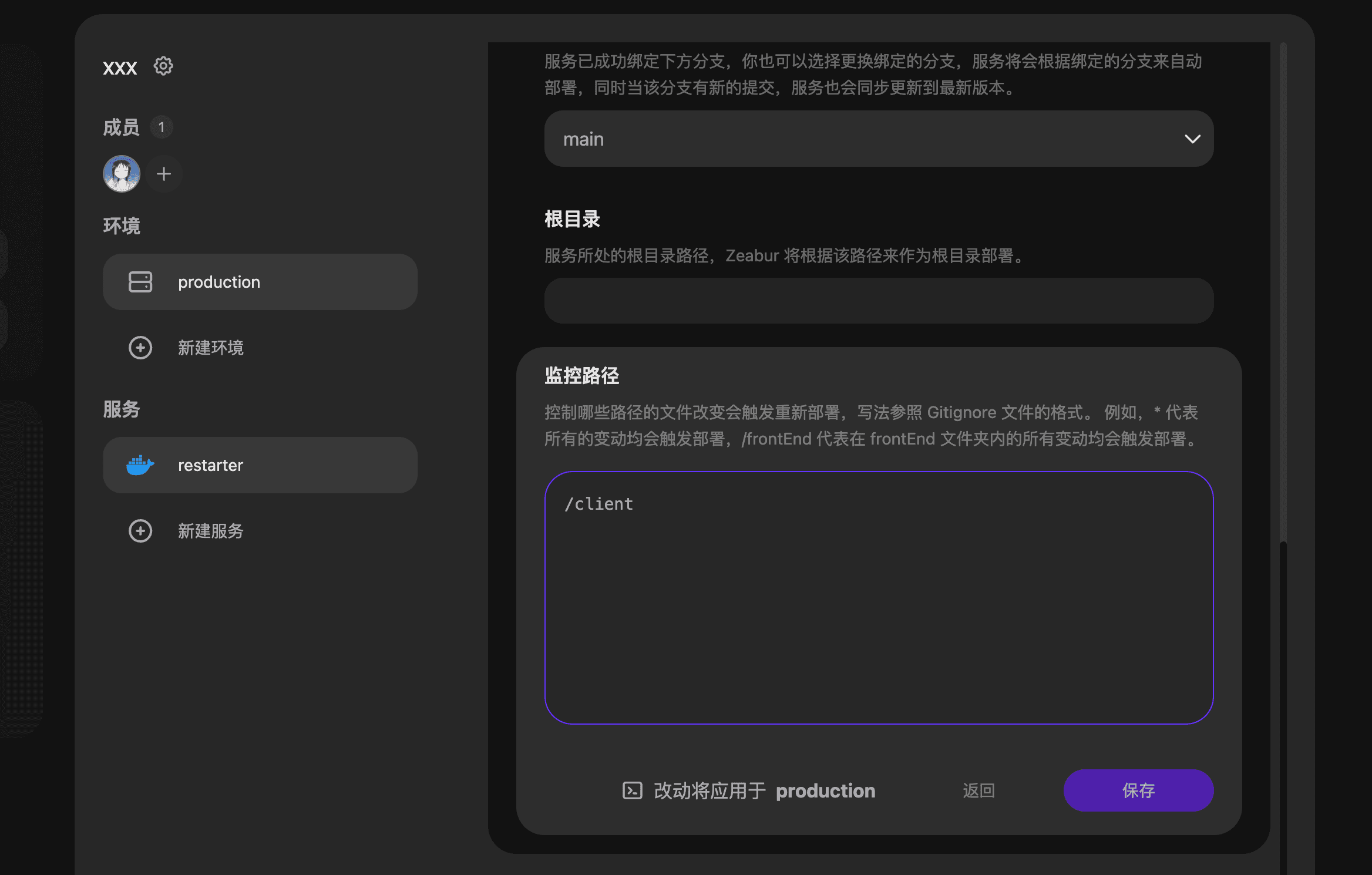This screenshot has height=875, width=1372.
Task: Click the 新建服务 plus circle icon
Action: [140, 531]
